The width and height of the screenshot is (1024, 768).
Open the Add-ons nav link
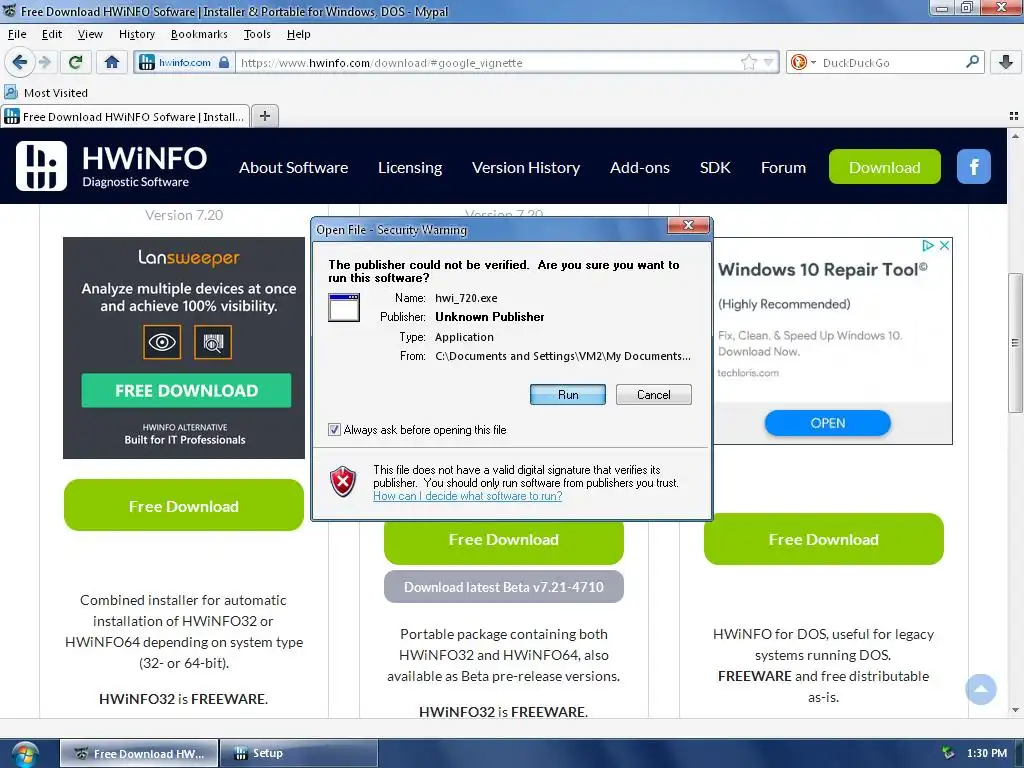click(639, 168)
